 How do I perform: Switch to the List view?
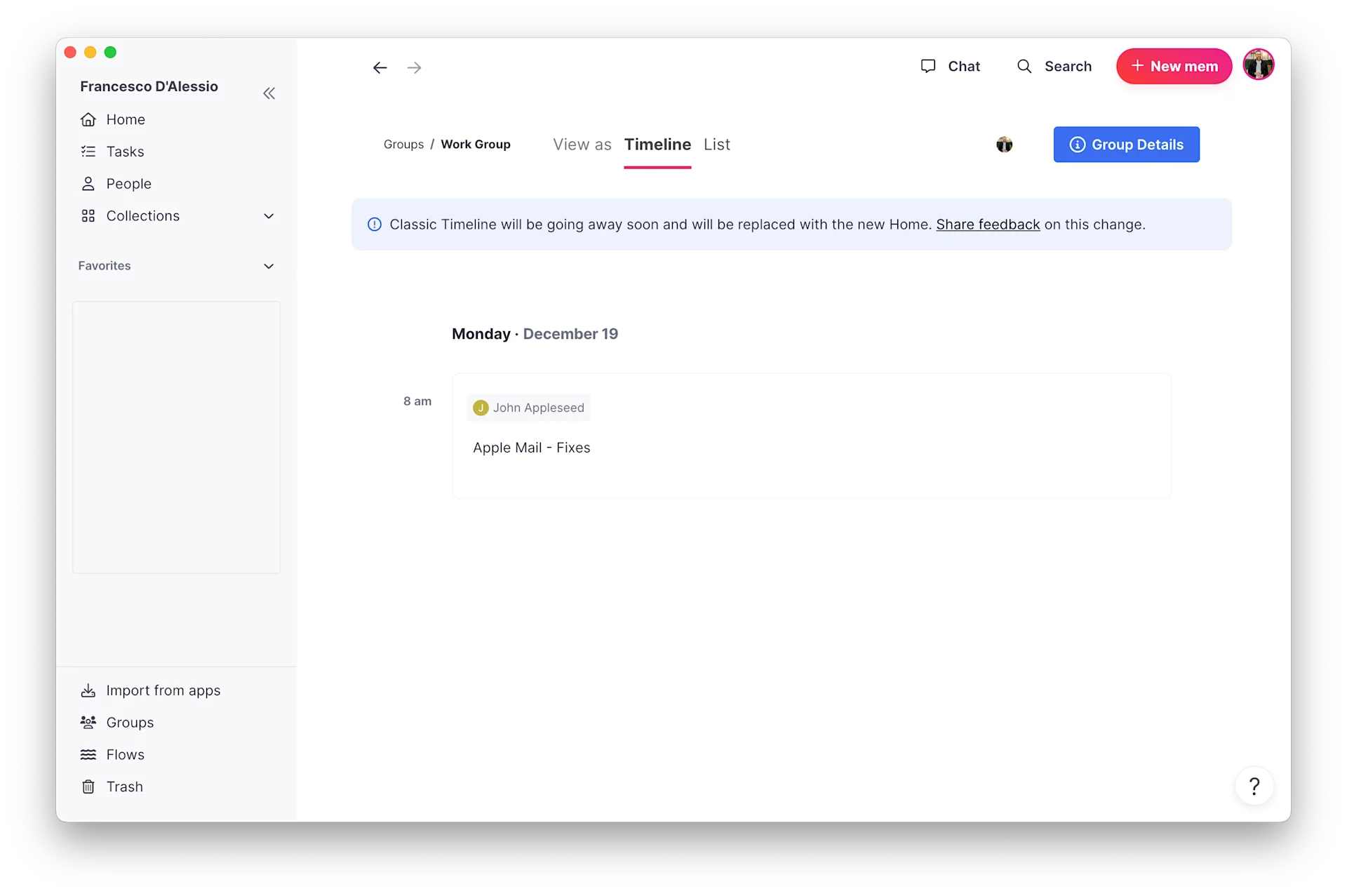pos(716,145)
